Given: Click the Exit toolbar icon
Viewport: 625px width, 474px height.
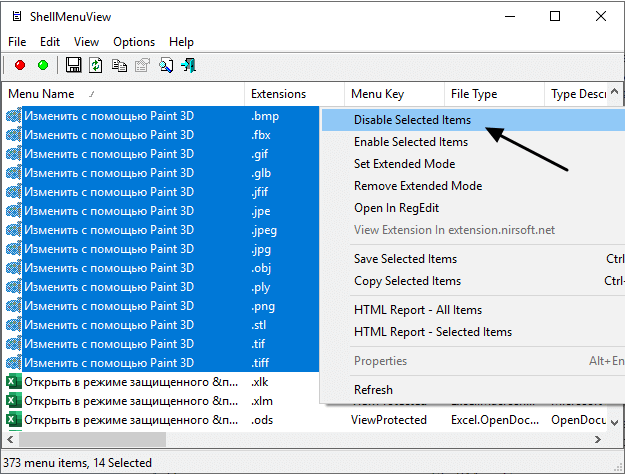Looking at the screenshot, I should [189, 65].
